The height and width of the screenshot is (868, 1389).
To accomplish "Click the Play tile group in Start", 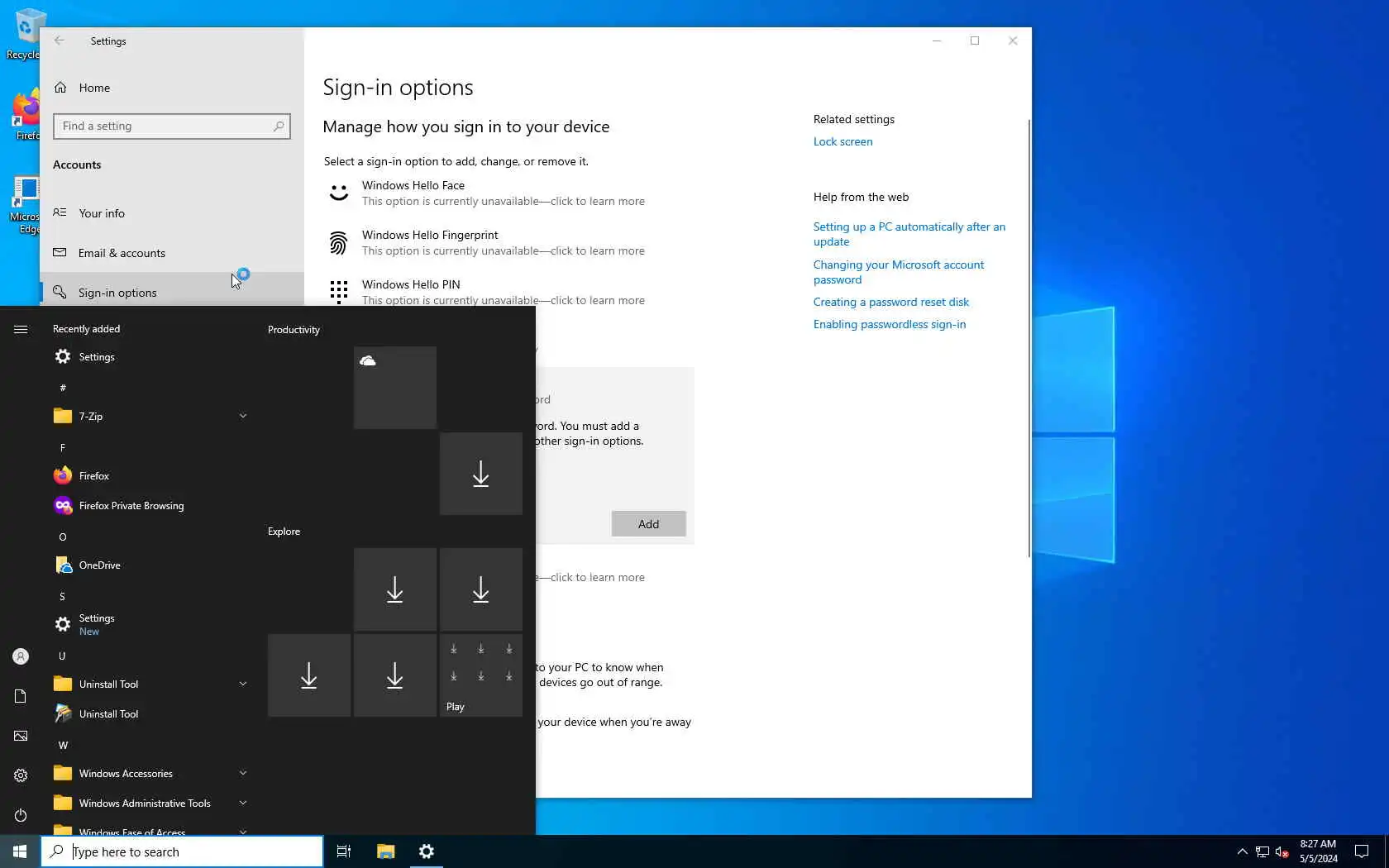I will 481,675.
